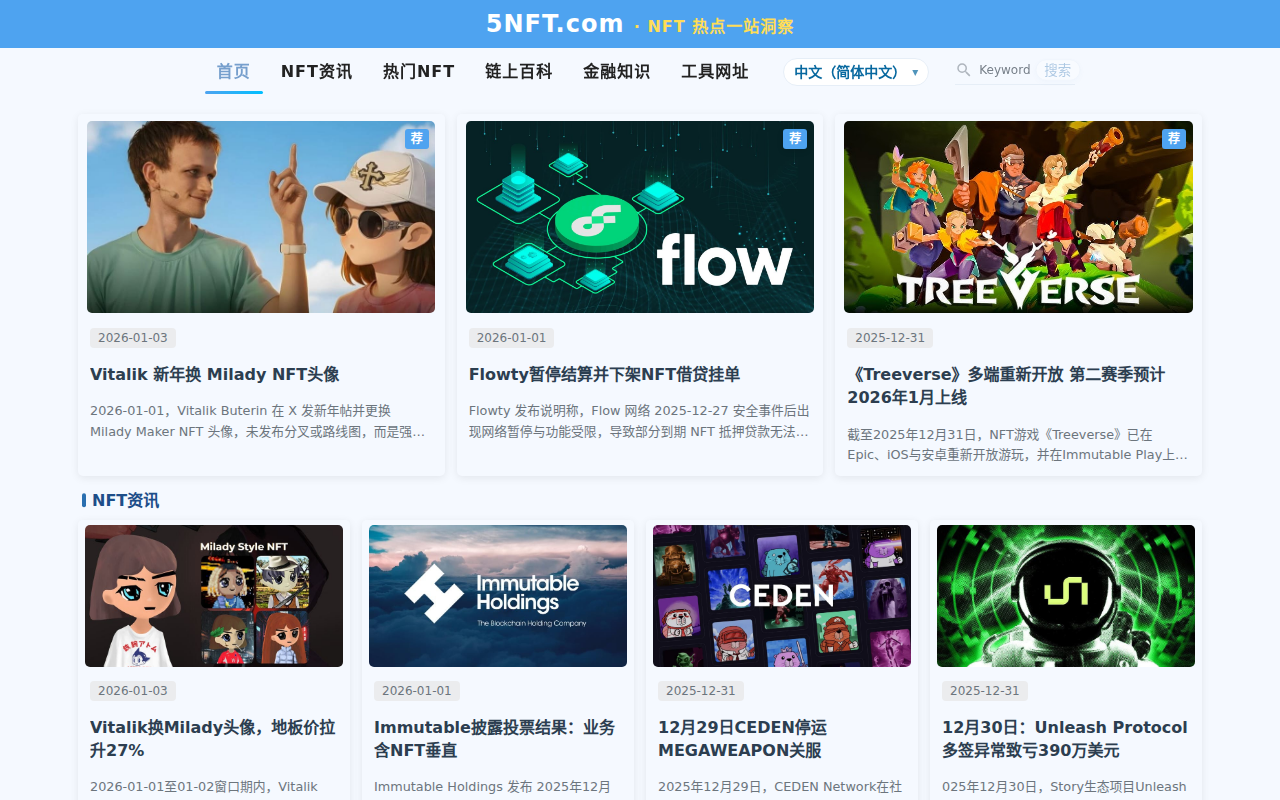This screenshot has height=800, width=1280.
Task: Open the Vitalik 新年换 Milady NFT头像 article
Action: click(214, 374)
